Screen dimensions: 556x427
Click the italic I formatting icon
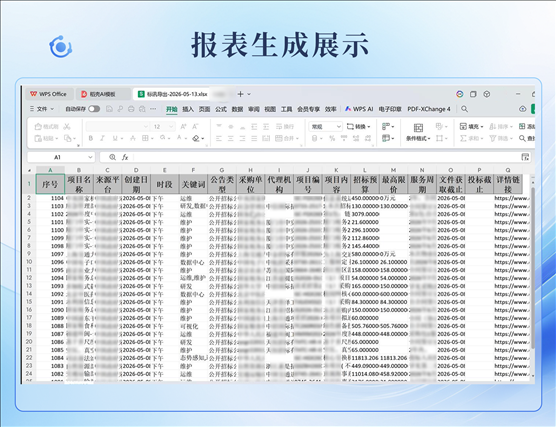coord(102,138)
